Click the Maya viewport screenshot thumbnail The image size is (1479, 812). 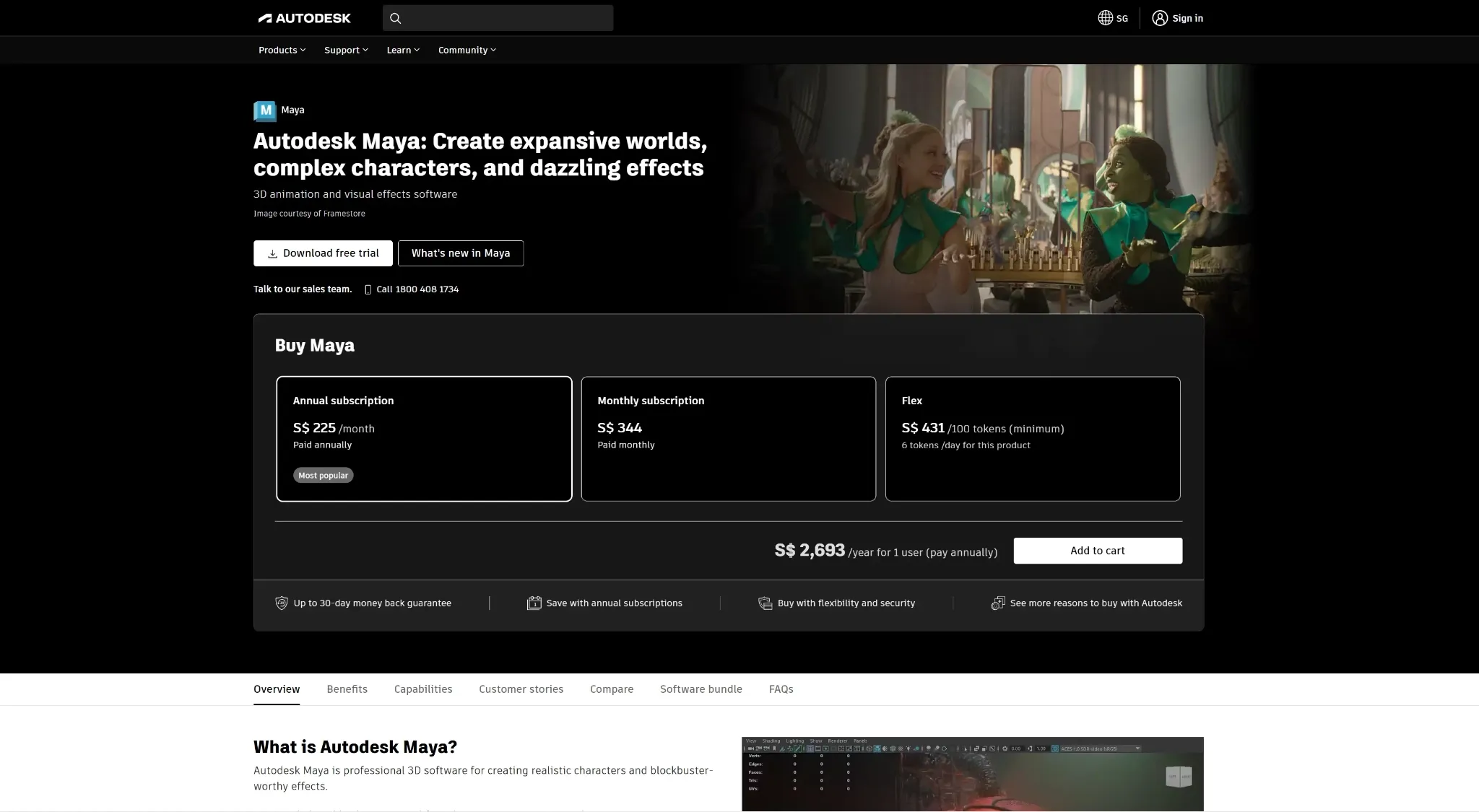point(972,774)
